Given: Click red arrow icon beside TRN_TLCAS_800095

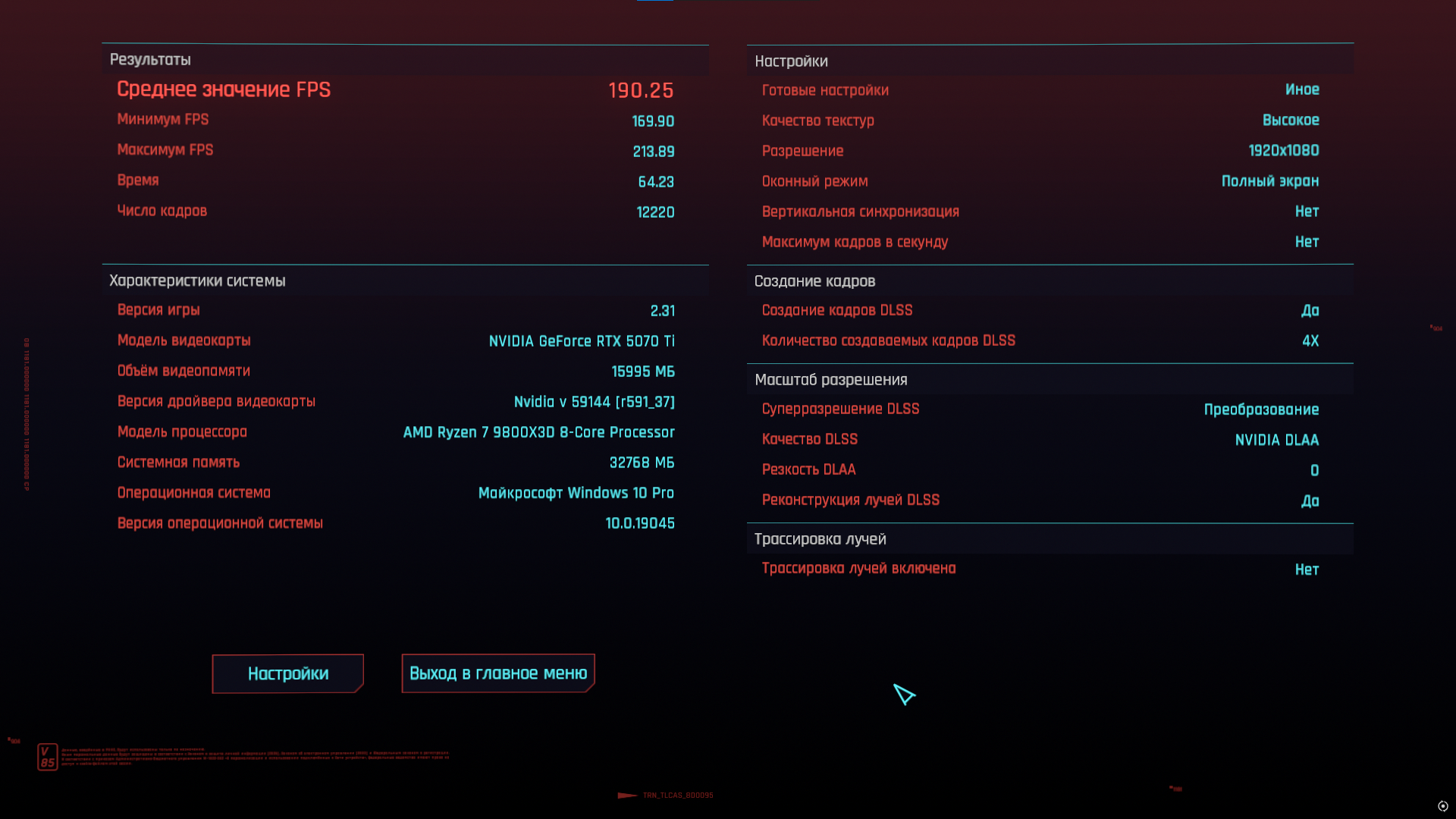Looking at the screenshot, I should coord(627,795).
